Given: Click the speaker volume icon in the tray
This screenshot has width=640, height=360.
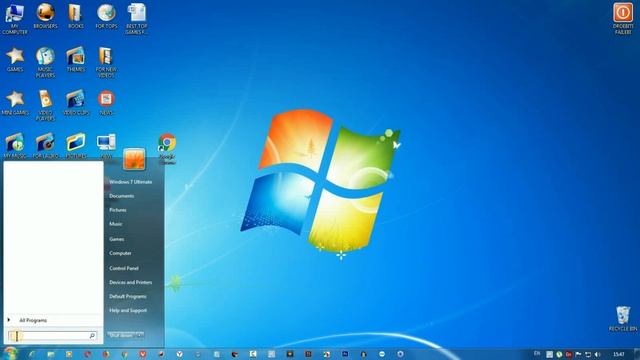Looking at the screenshot, I should tap(598, 354).
